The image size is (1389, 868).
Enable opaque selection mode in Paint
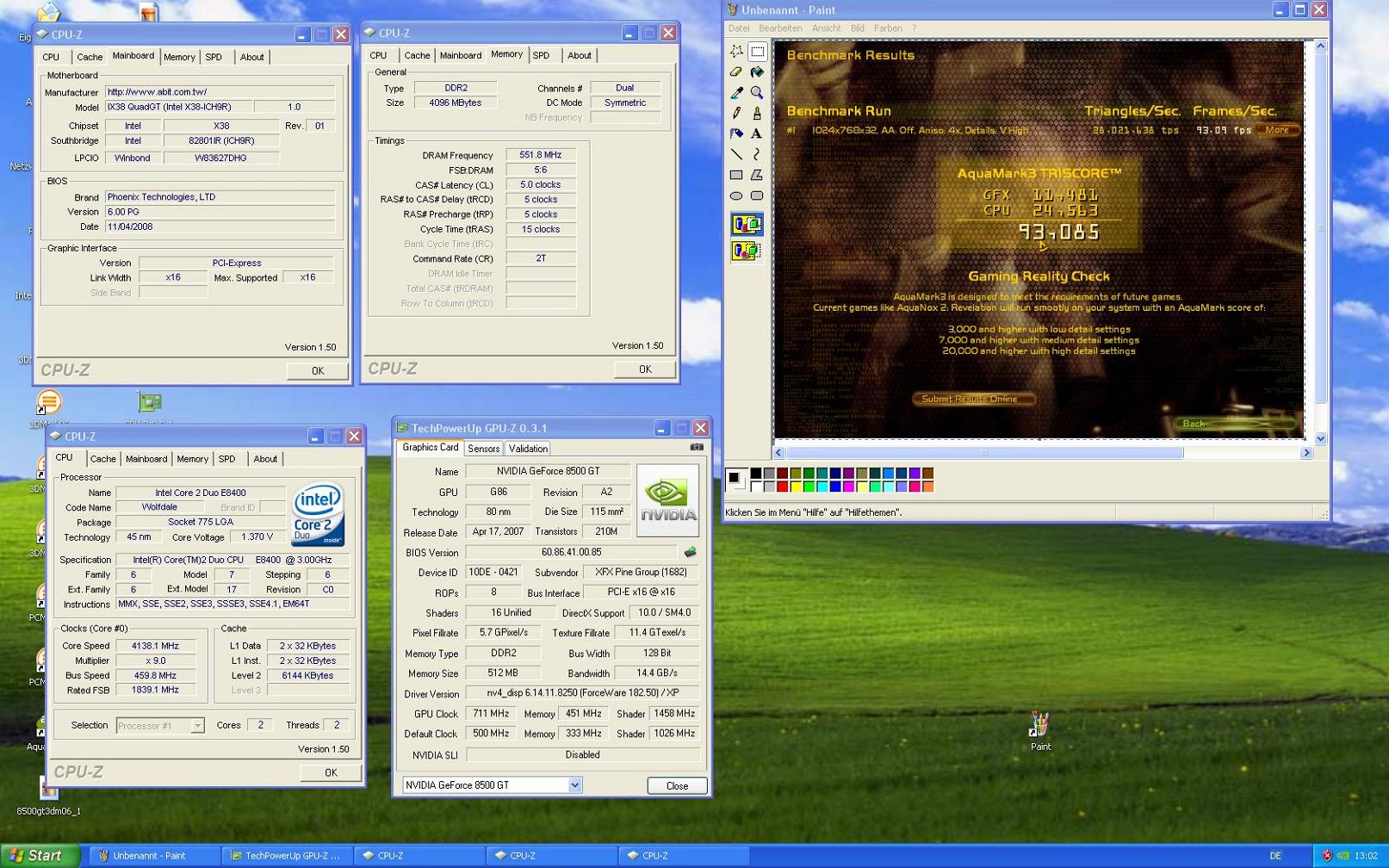click(x=747, y=225)
